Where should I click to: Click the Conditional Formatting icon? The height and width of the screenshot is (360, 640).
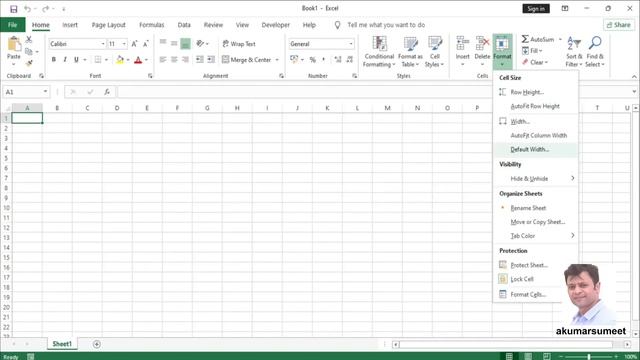point(379,43)
